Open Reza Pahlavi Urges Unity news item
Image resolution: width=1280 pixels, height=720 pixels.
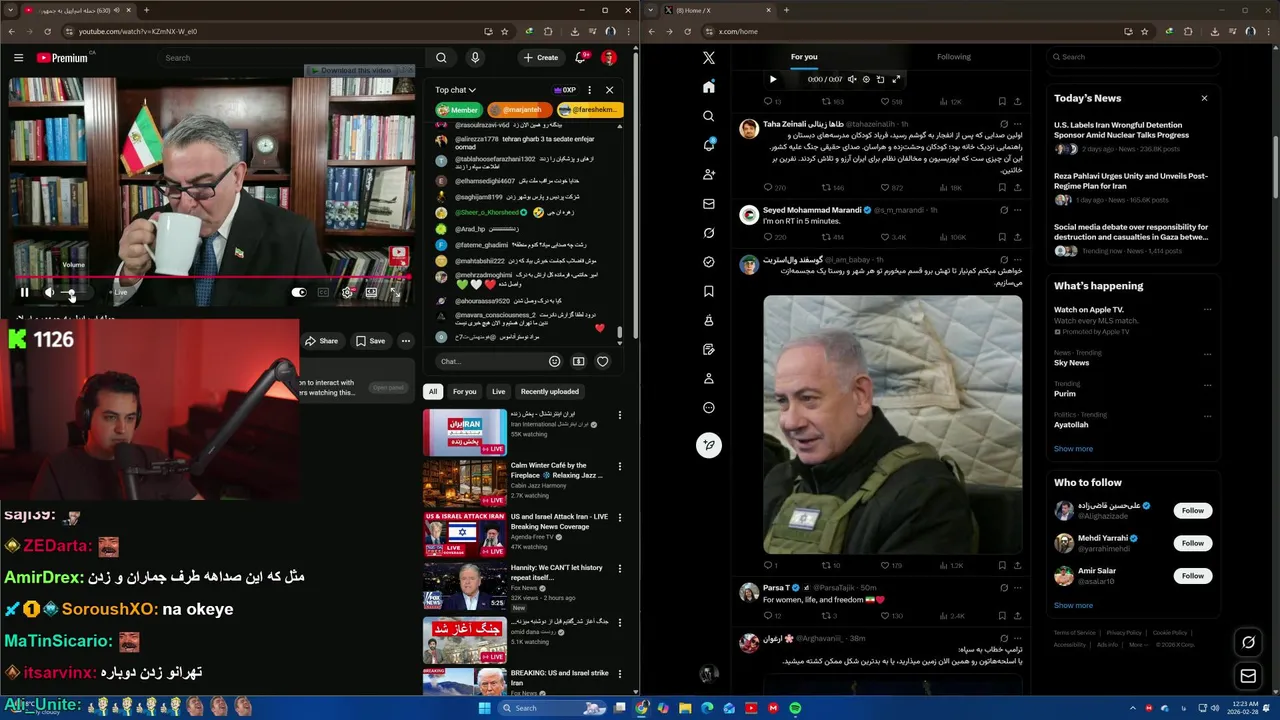pos(1132,188)
